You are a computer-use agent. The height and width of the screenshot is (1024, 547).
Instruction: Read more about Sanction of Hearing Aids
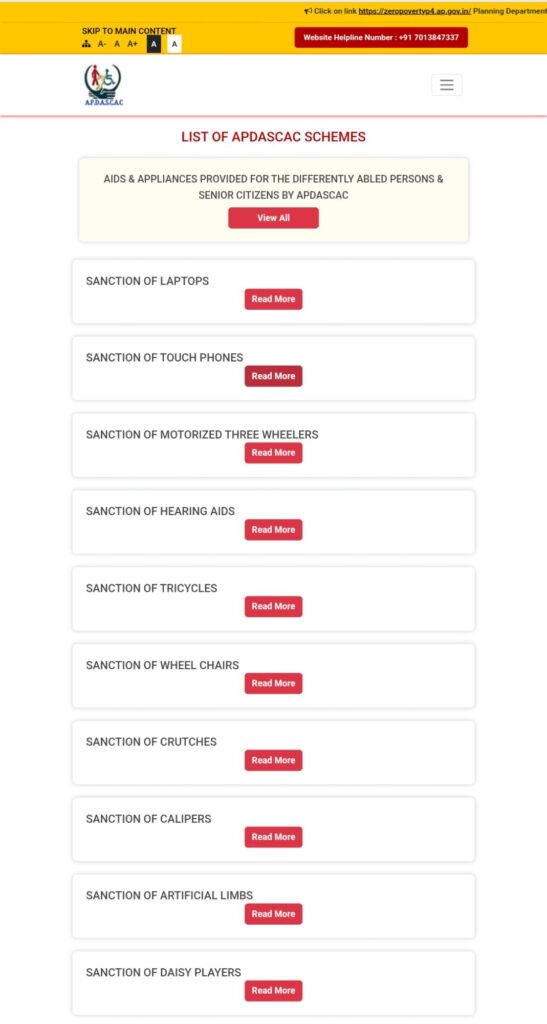tap(274, 530)
